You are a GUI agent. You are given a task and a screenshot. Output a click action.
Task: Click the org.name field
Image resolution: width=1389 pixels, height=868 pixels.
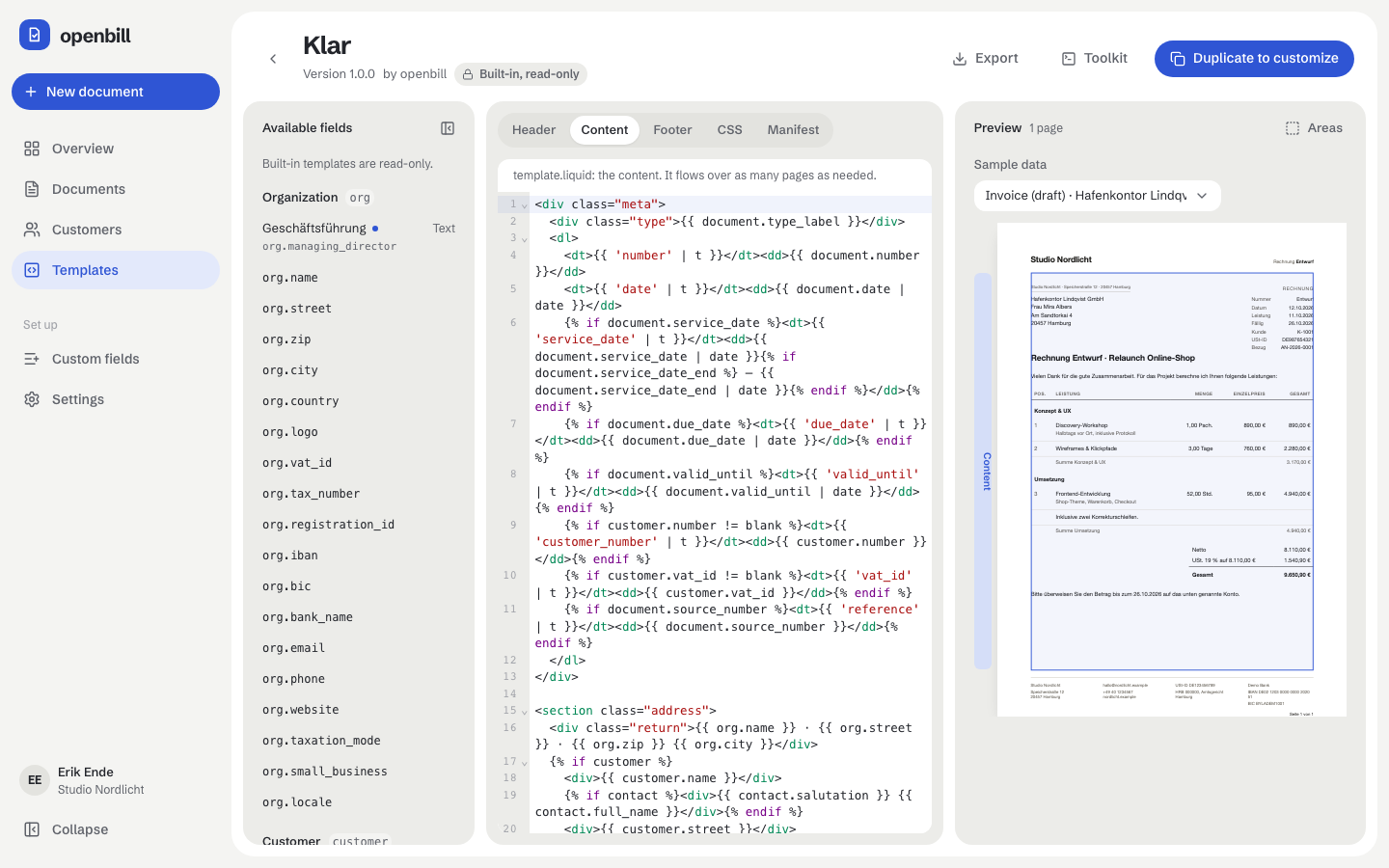pos(359,278)
